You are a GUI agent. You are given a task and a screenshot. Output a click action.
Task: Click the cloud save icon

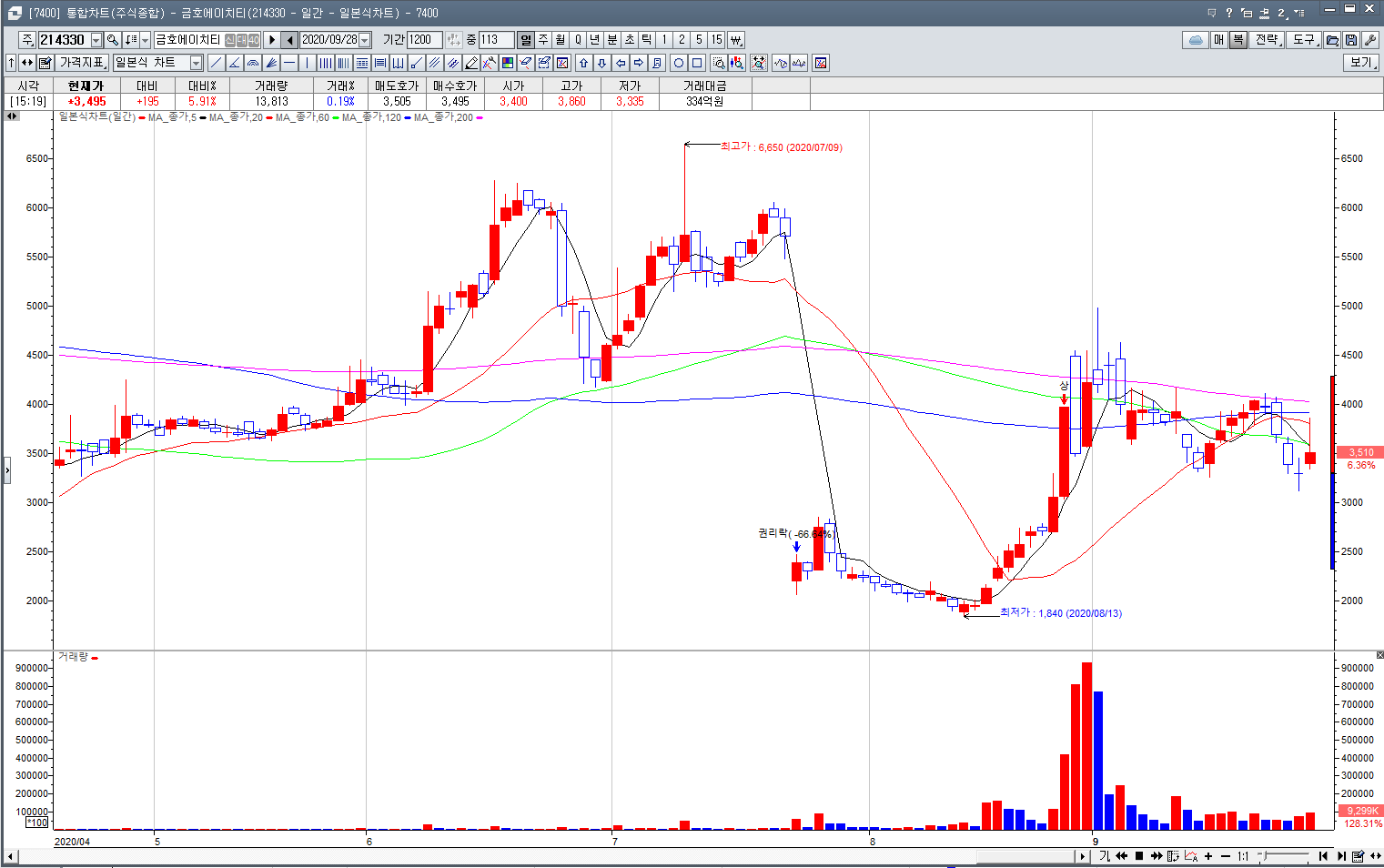tap(1196, 40)
